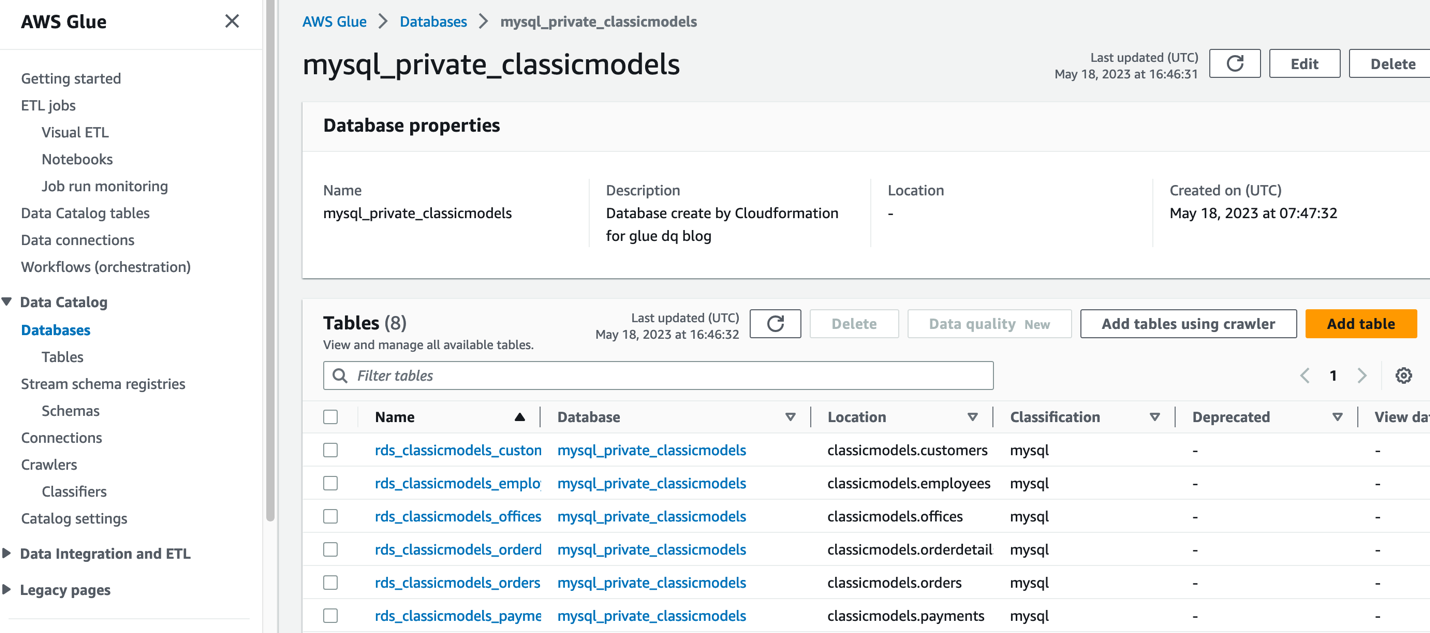Screen dimensions: 1430x633
Task: Refresh the Tables list
Action: tap(775, 324)
